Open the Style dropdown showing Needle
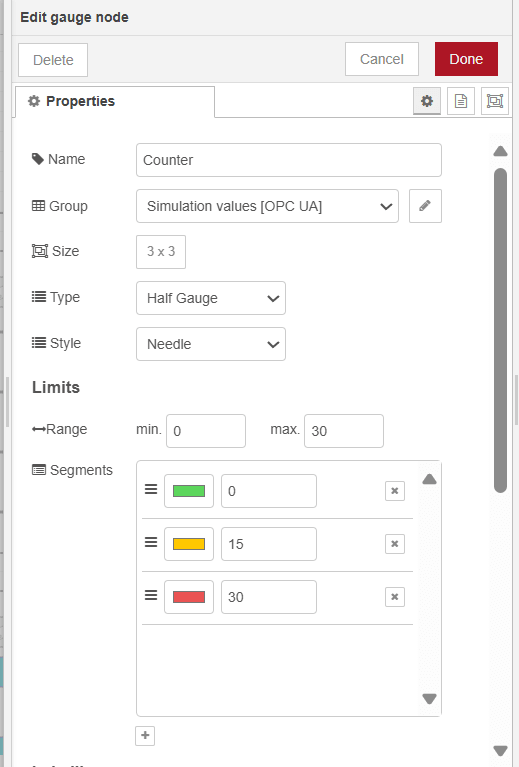This screenshot has height=767, width=519. tap(211, 344)
